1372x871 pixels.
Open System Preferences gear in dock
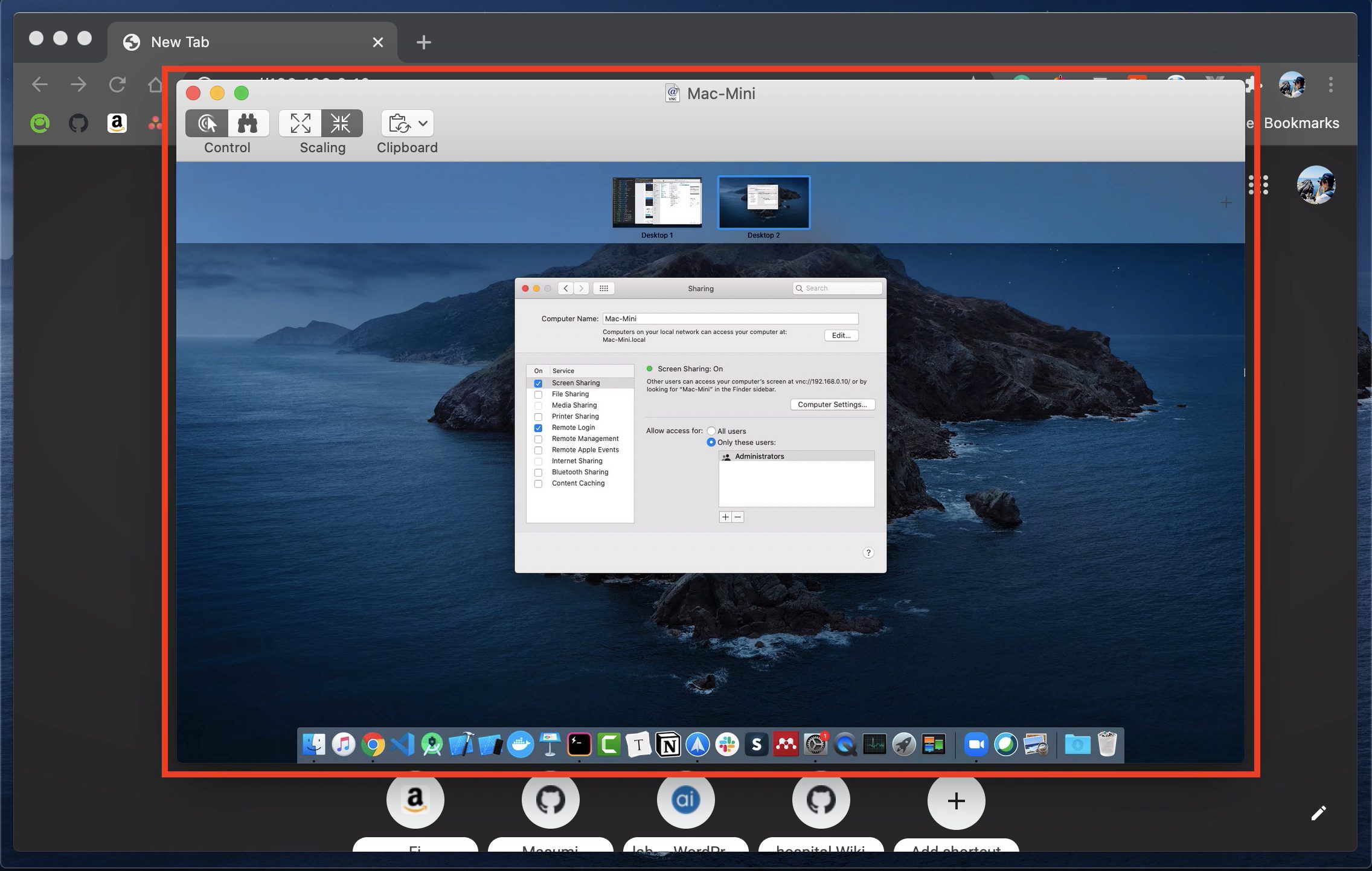[x=816, y=744]
